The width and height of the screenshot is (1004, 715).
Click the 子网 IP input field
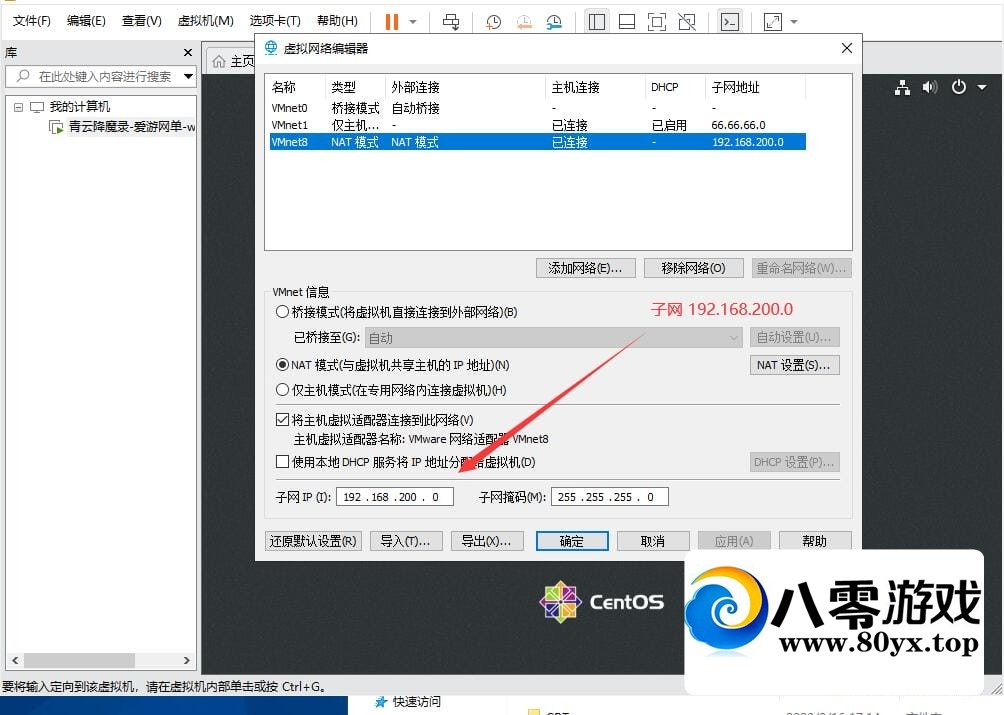pyautogui.click(x=394, y=497)
